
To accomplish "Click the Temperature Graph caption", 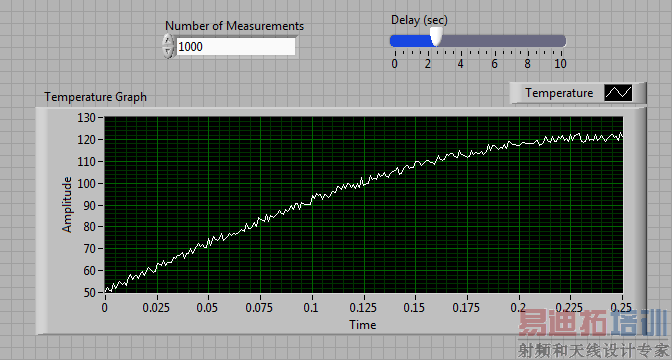I will (95, 97).
